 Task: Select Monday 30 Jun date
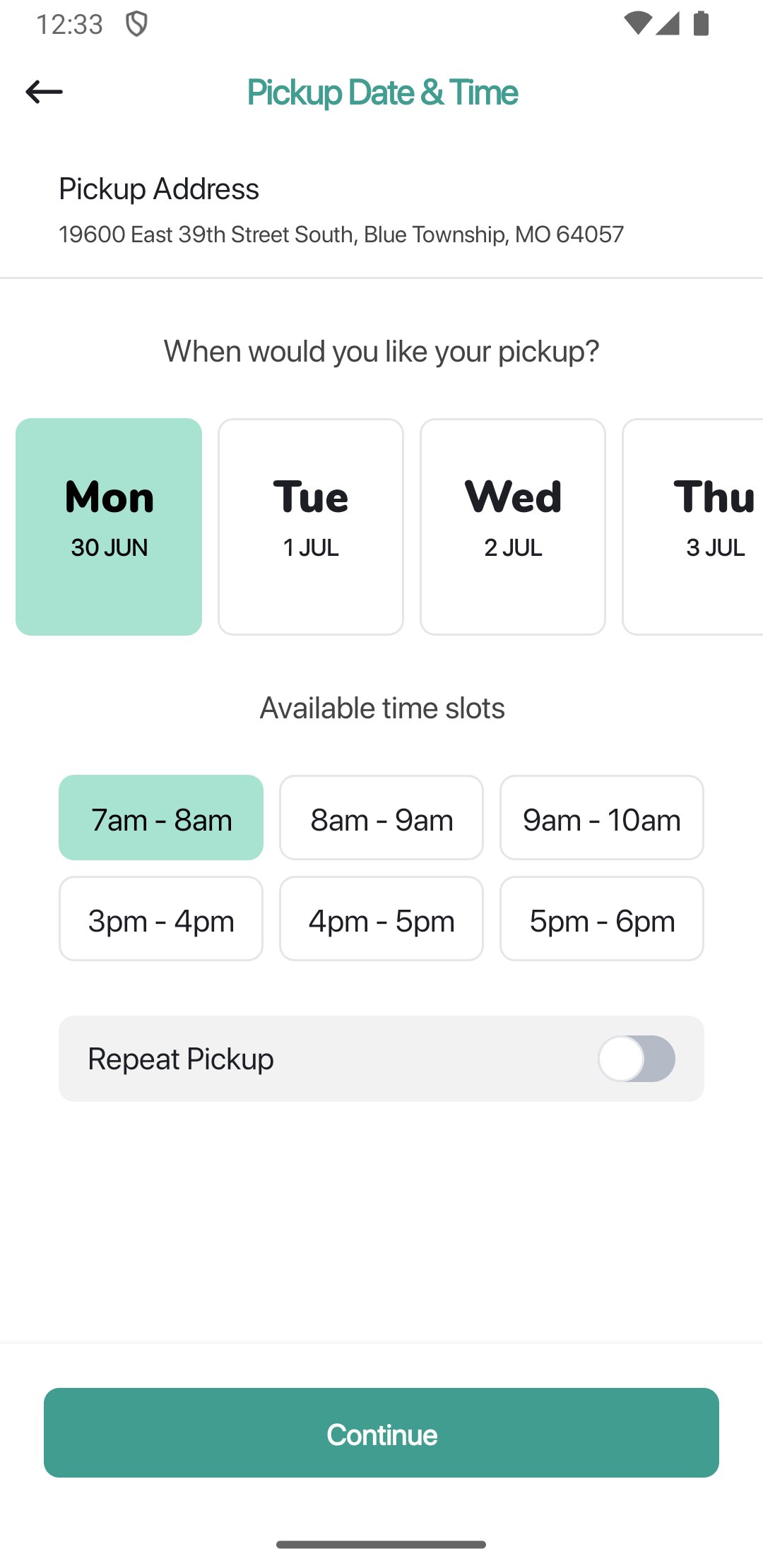[x=109, y=526]
